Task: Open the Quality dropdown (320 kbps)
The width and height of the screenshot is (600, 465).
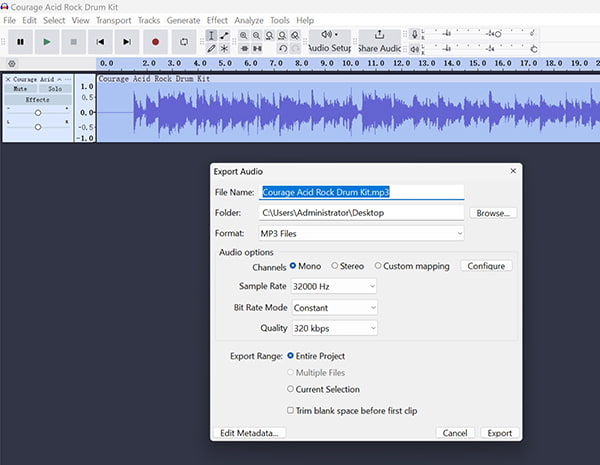Action: click(335, 328)
